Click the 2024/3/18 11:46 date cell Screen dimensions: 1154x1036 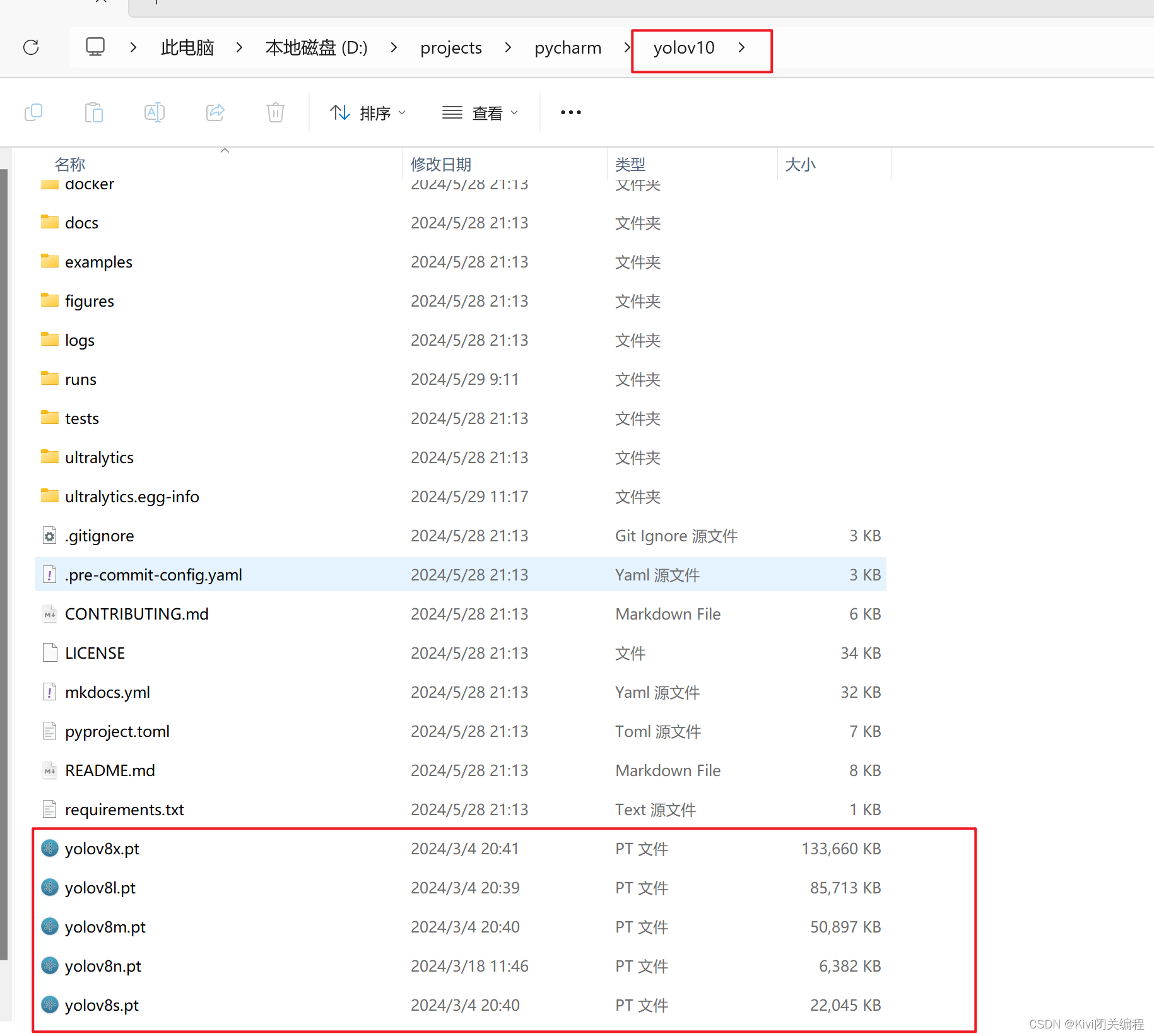(x=469, y=967)
